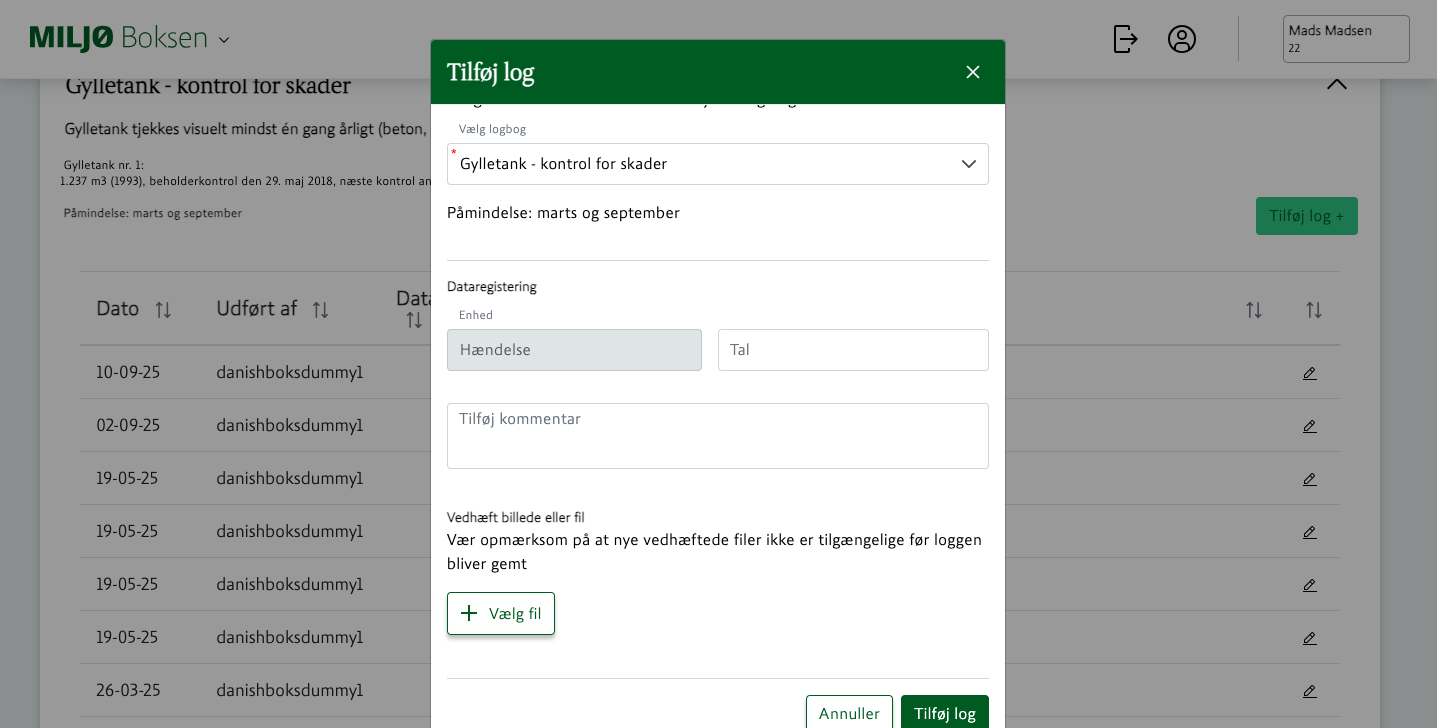Screen dimensions: 1437x728
Task: Open the Vælg logbog dropdown
Action: (717, 164)
